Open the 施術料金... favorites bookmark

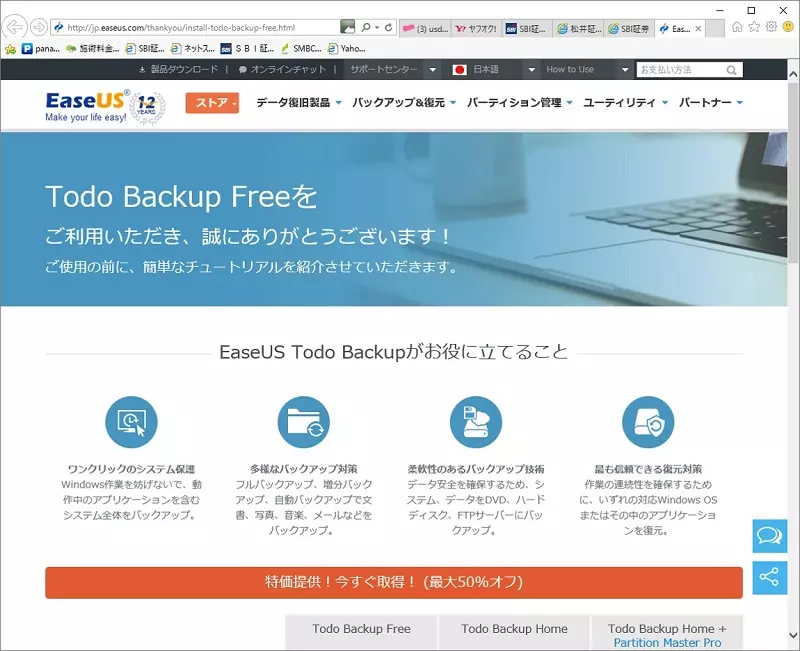pyautogui.click(x=92, y=49)
